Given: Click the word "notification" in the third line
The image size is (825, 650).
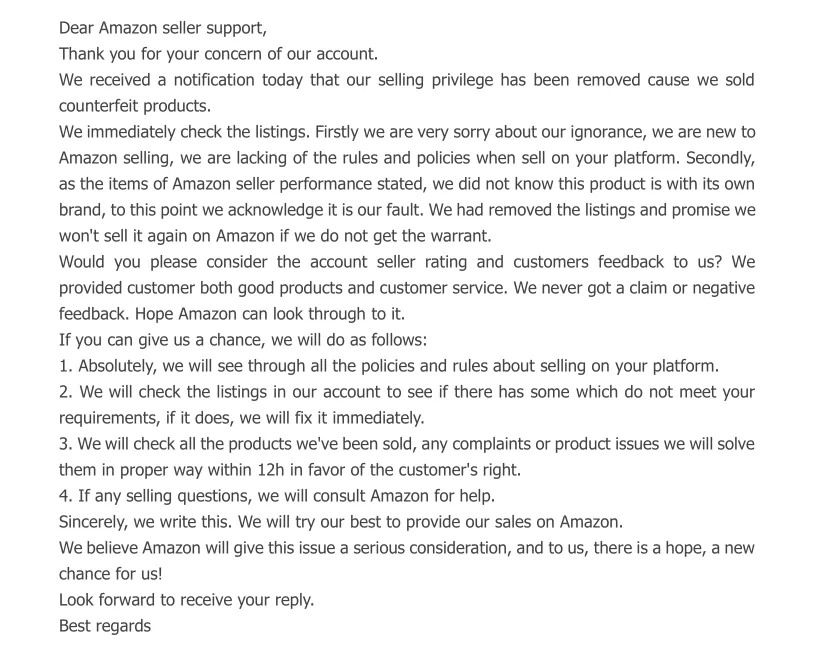Looking at the screenshot, I should (x=214, y=80).
